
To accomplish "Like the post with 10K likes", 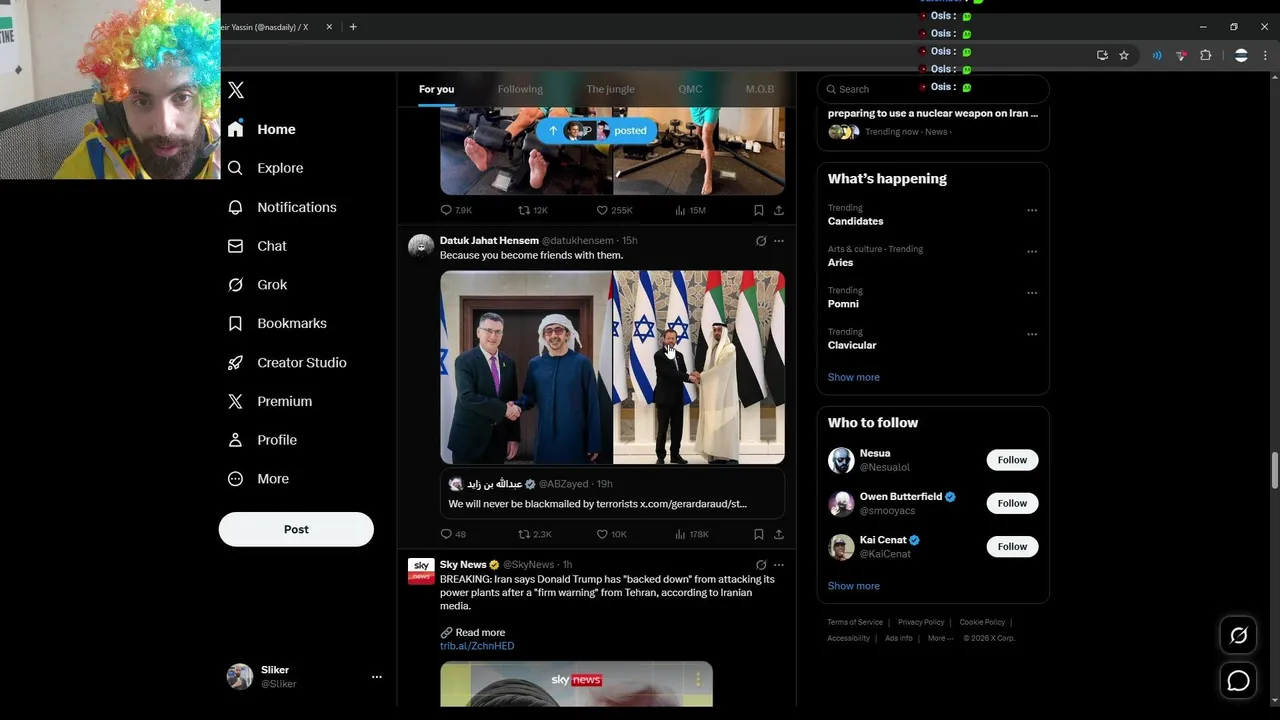I will 611,534.
